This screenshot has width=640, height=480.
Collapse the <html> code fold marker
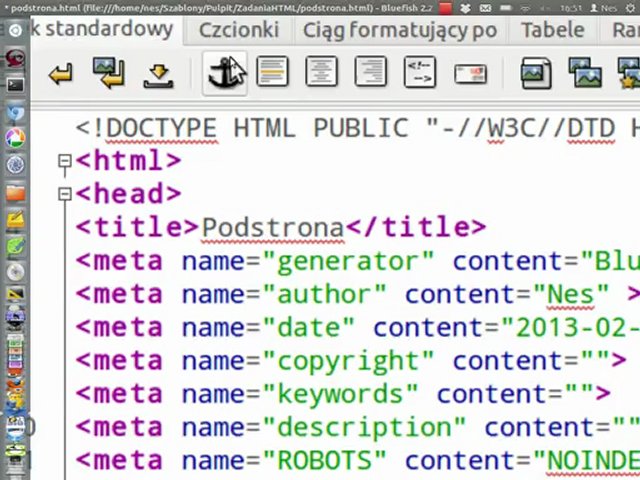(x=65, y=161)
